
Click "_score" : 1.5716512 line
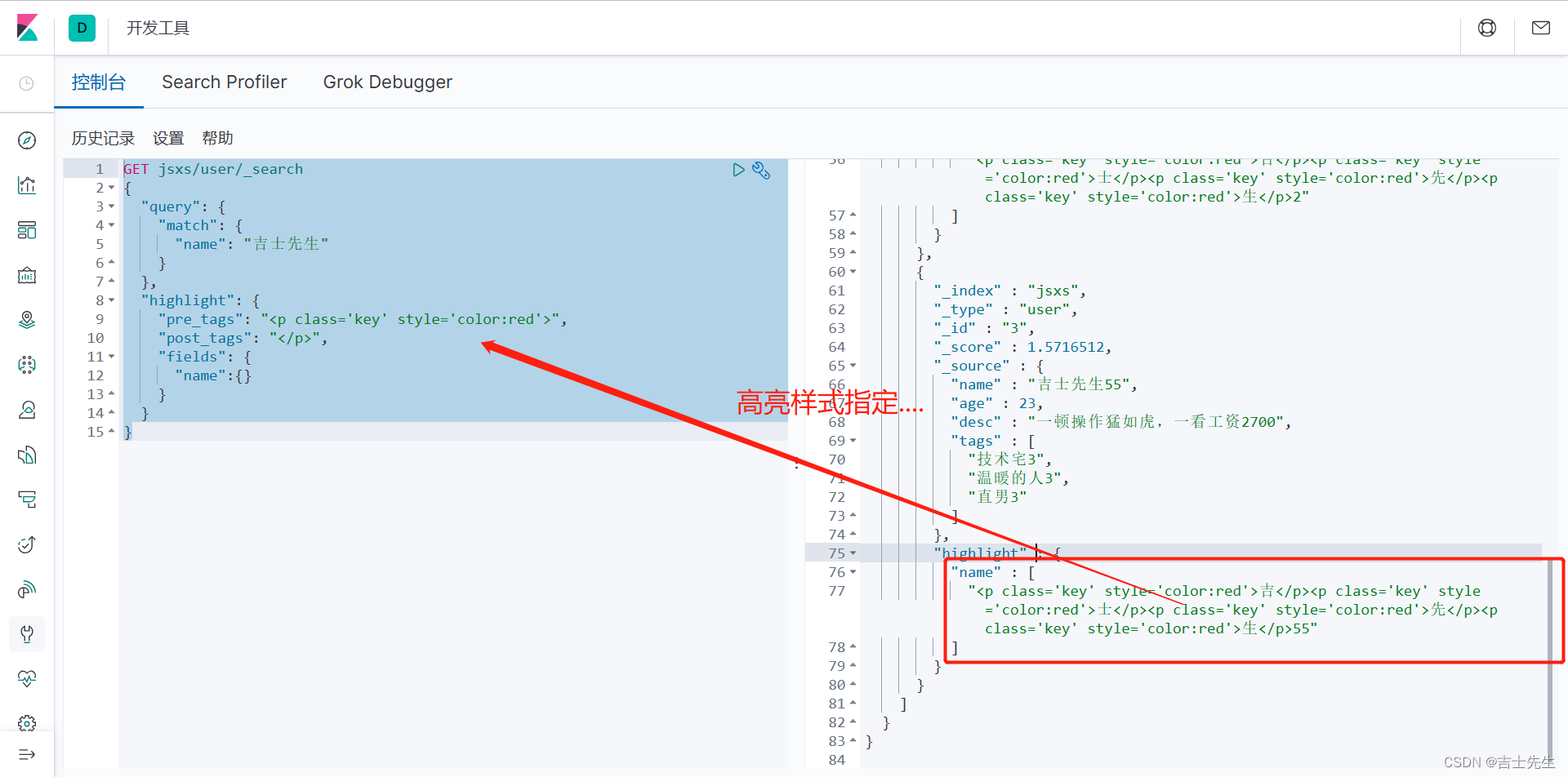(1022, 347)
